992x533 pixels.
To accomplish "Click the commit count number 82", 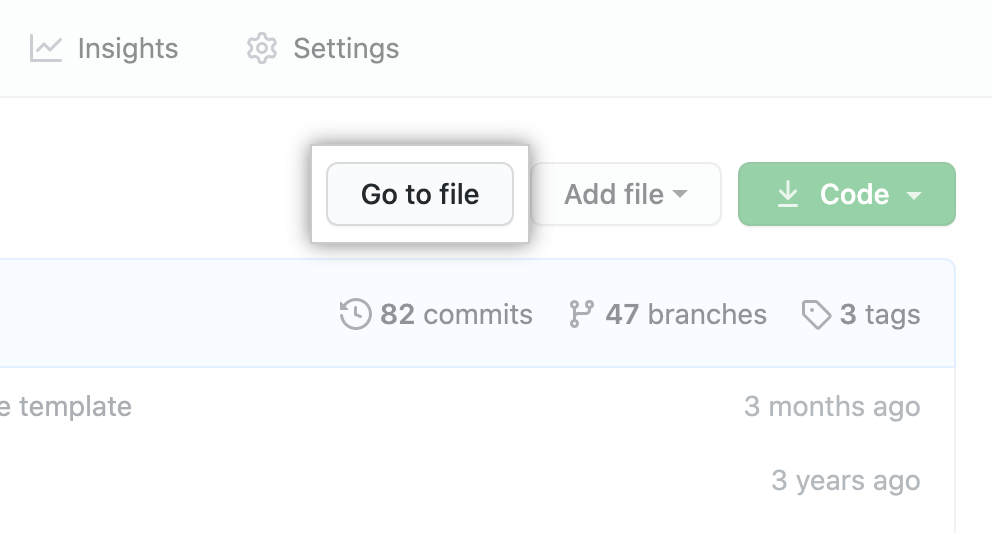I will [x=397, y=314].
